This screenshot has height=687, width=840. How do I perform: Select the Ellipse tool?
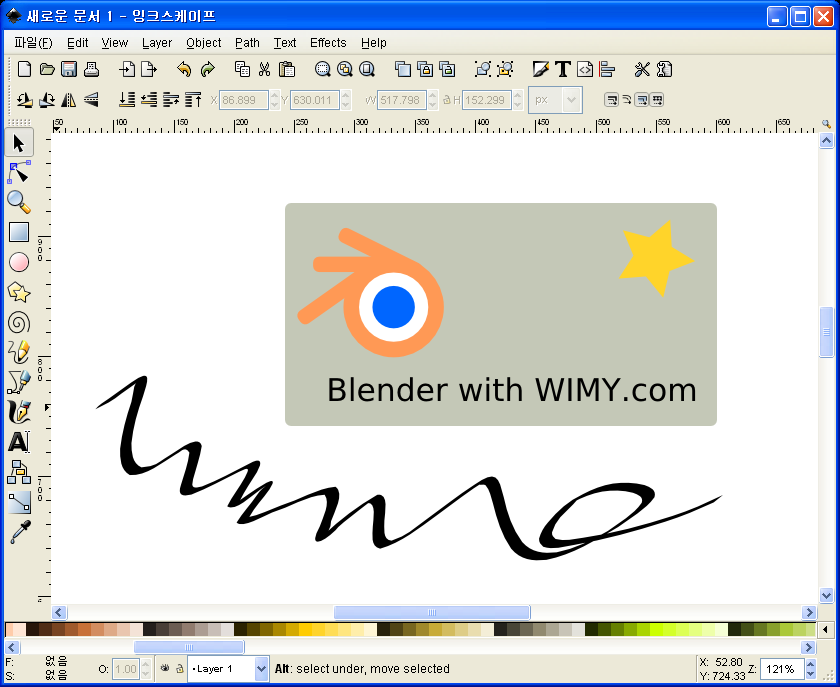click(x=19, y=263)
